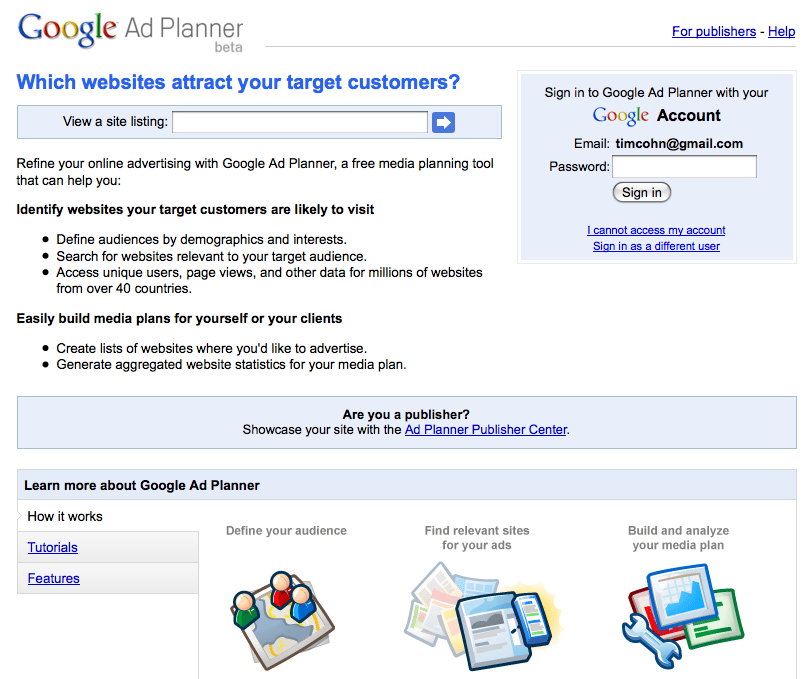This screenshot has height=679, width=812.
Task: Open the Help link
Action: coord(781,32)
